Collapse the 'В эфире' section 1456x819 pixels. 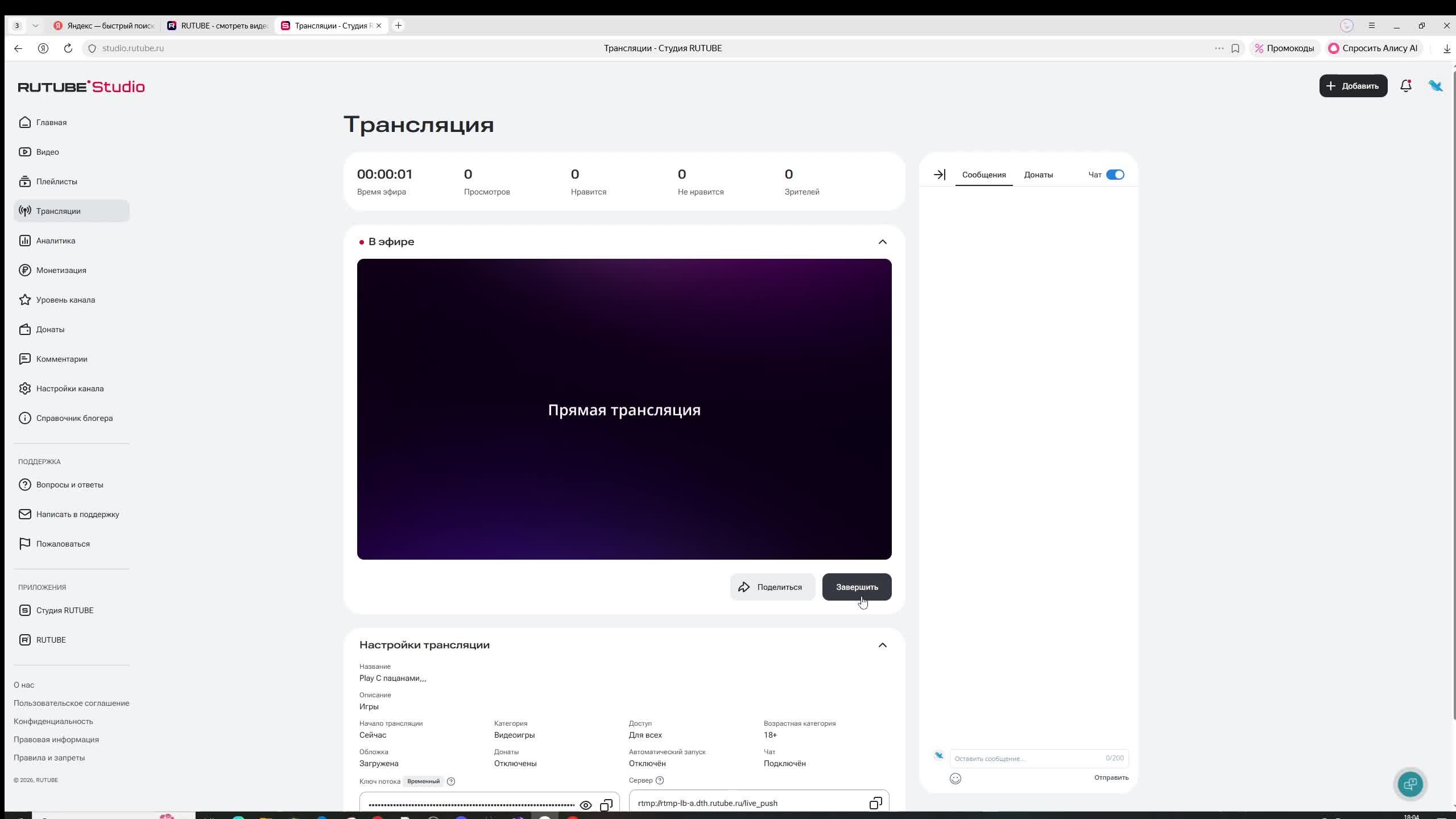(x=882, y=242)
